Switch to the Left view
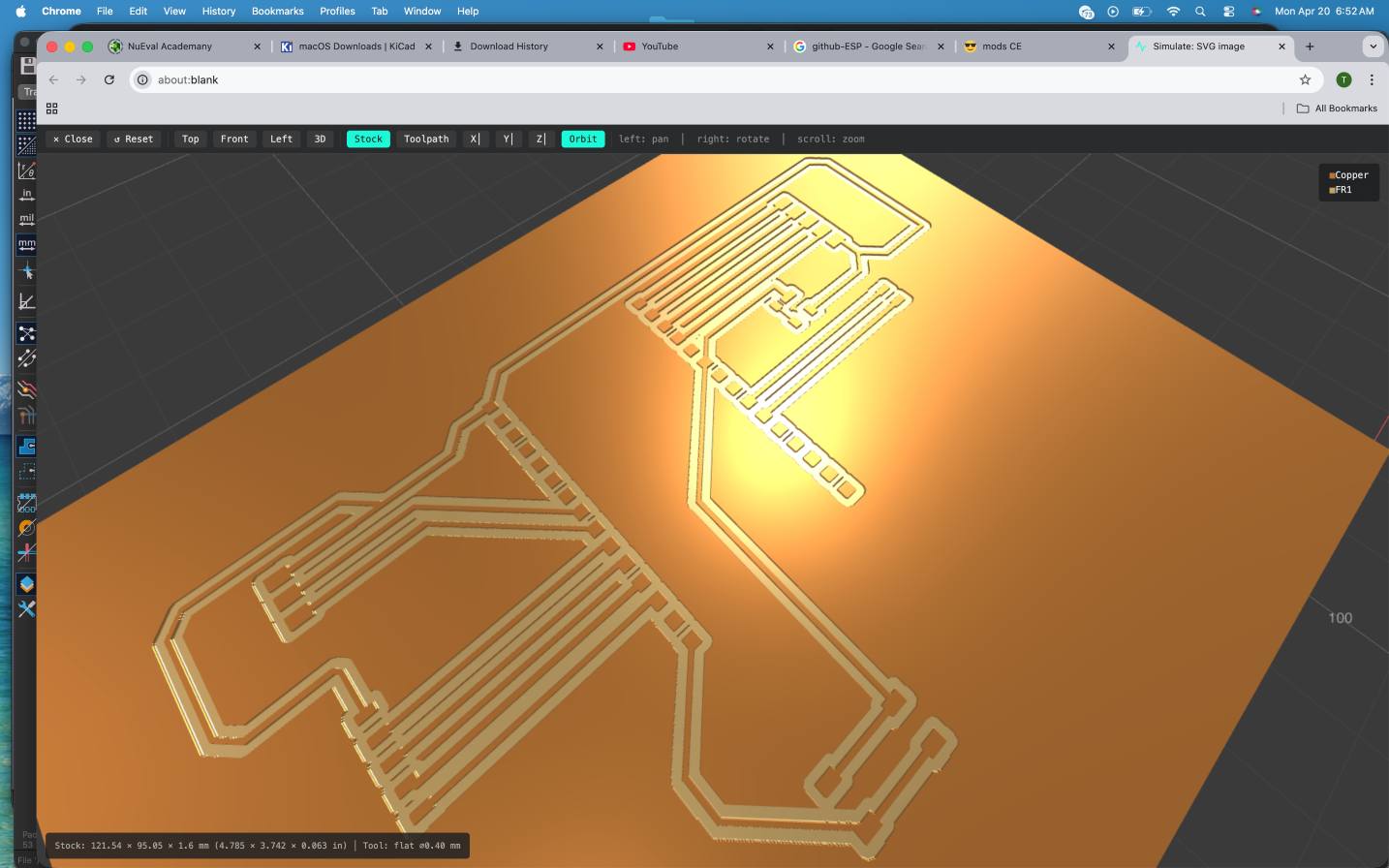This screenshot has width=1389, height=868. [x=281, y=139]
